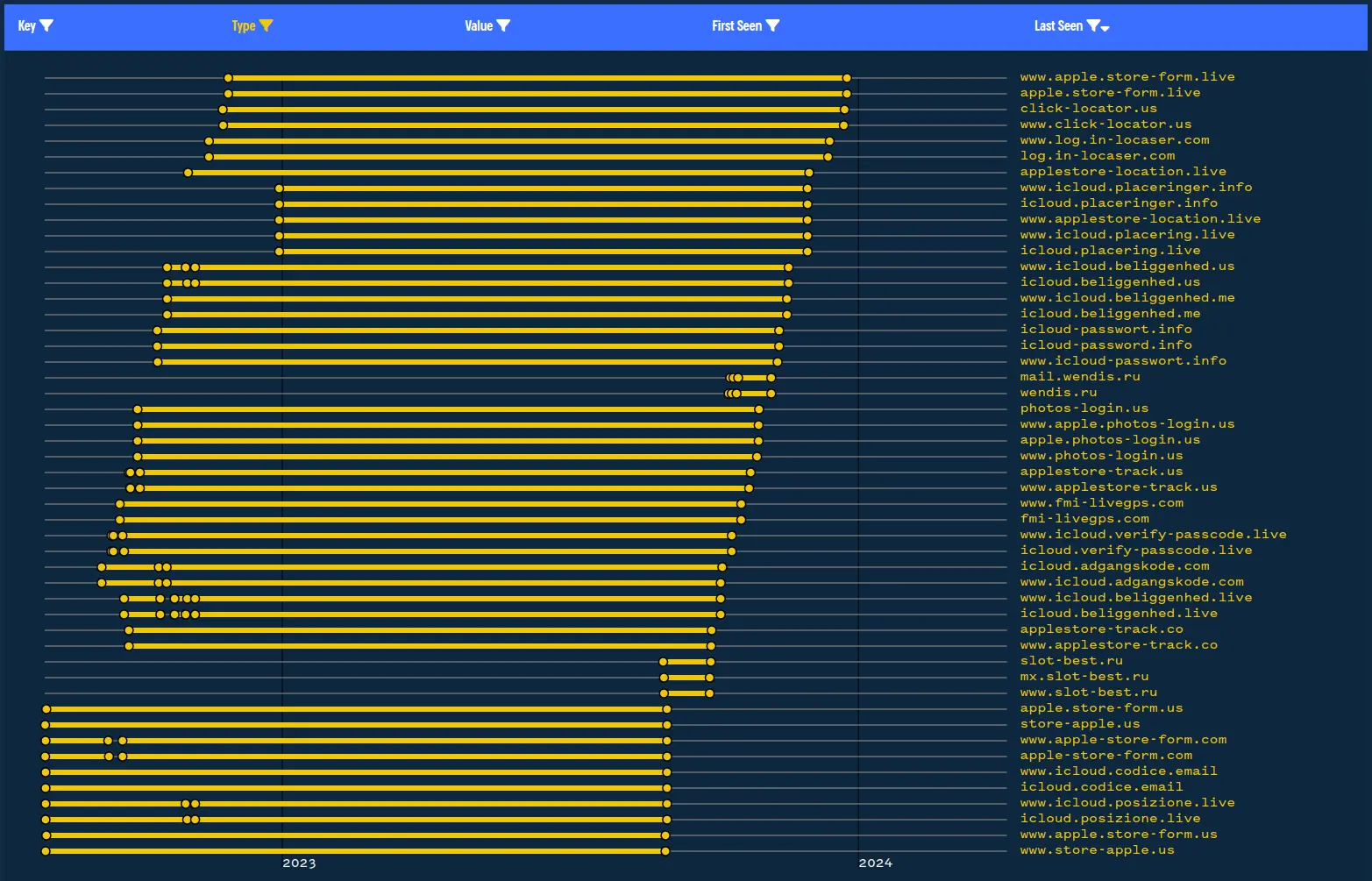The width and height of the screenshot is (1372, 881).
Task: Select the mx.slot-best.ru label
Action: tap(1084, 677)
